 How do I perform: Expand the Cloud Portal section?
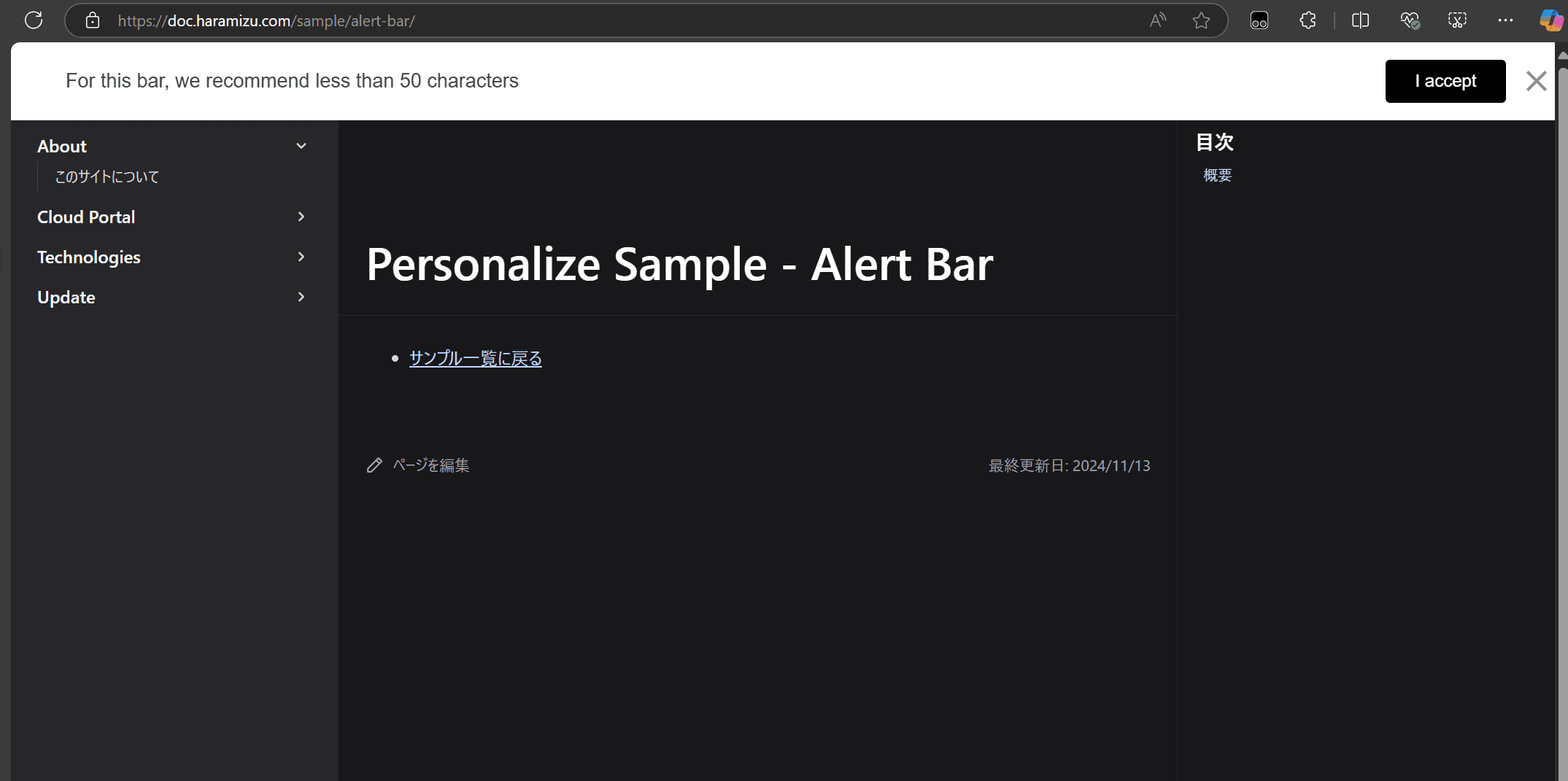click(301, 217)
